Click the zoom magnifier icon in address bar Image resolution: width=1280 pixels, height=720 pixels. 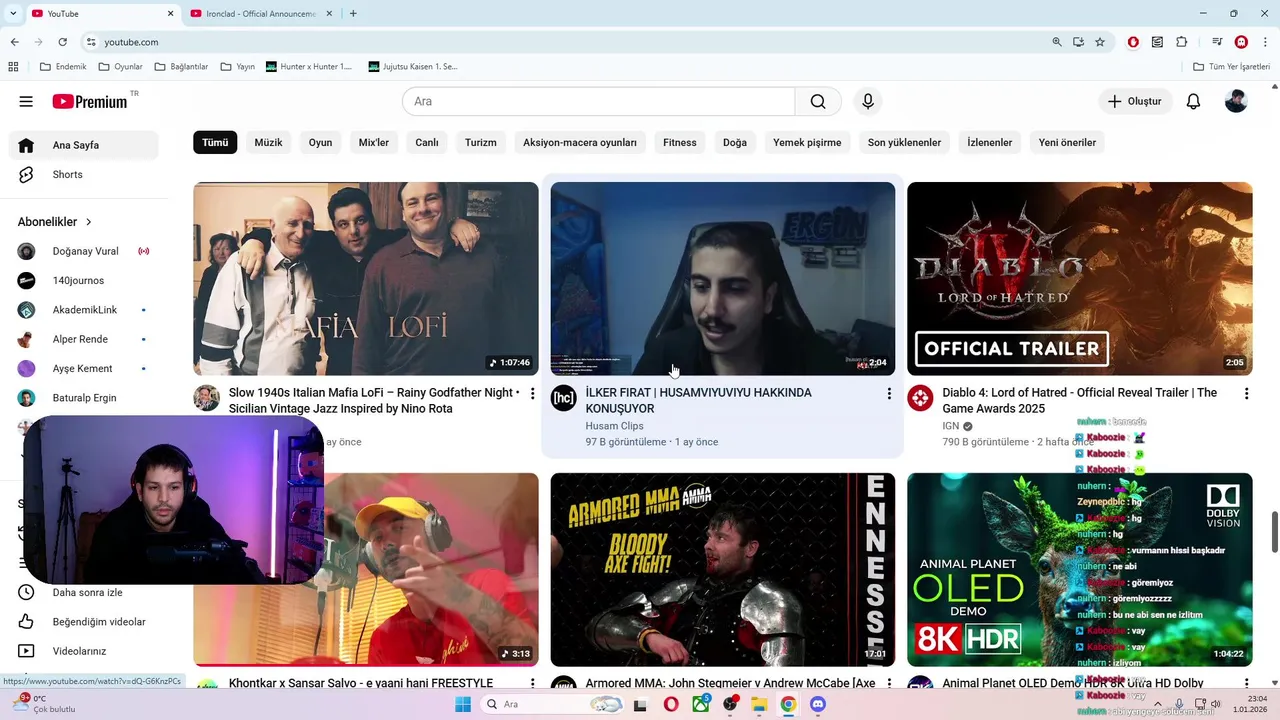pos(1056,42)
